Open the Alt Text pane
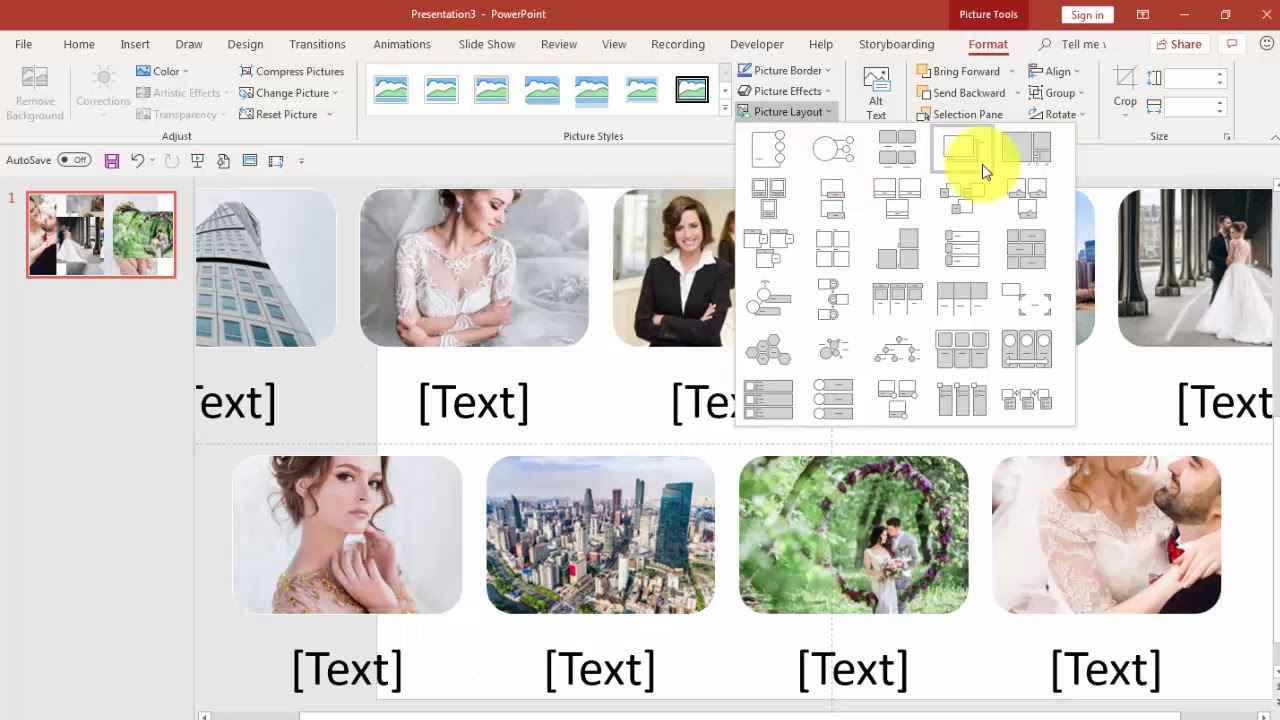Image resolution: width=1280 pixels, height=720 pixels. pyautogui.click(x=876, y=93)
